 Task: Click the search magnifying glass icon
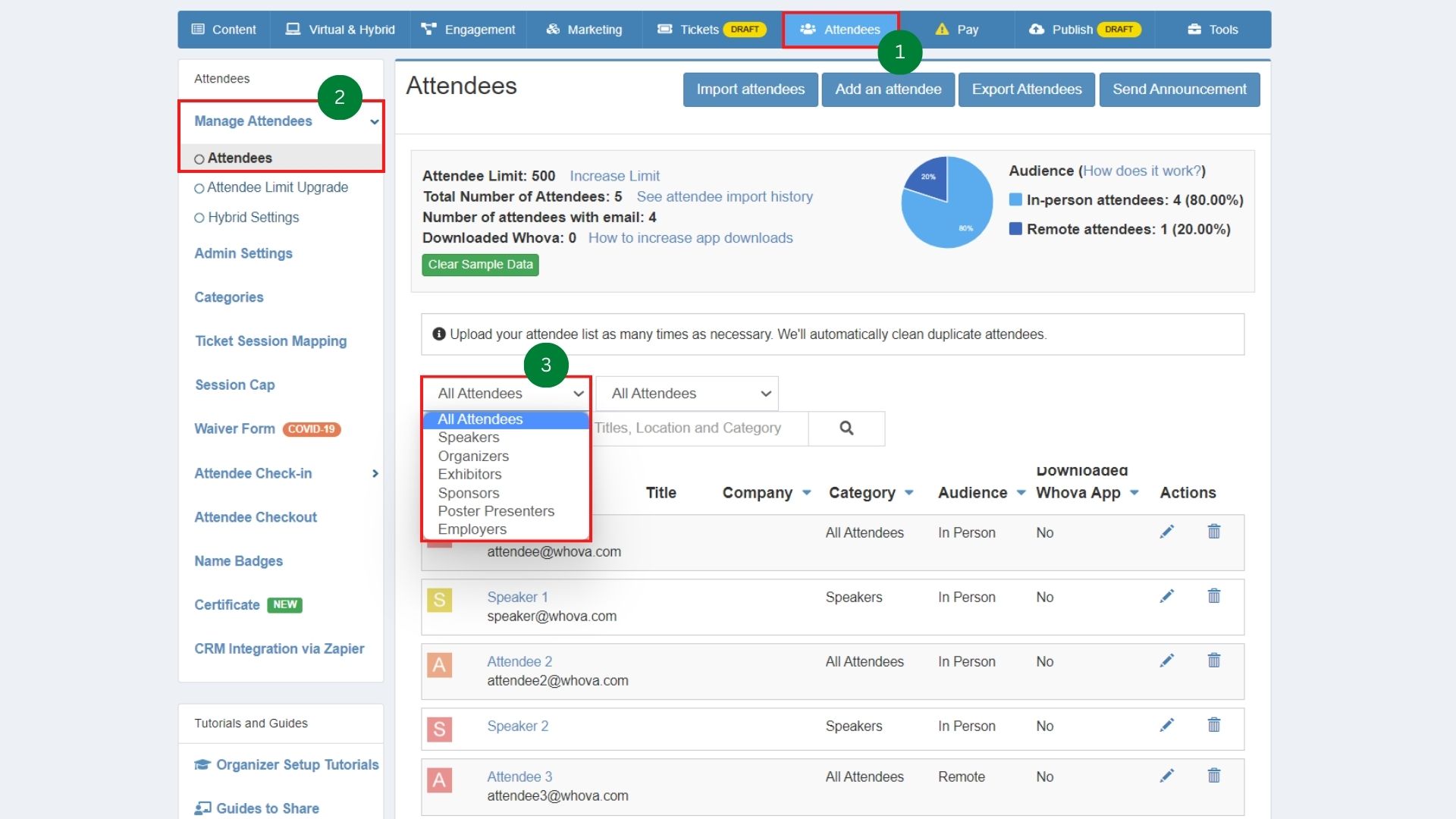[x=846, y=428]
